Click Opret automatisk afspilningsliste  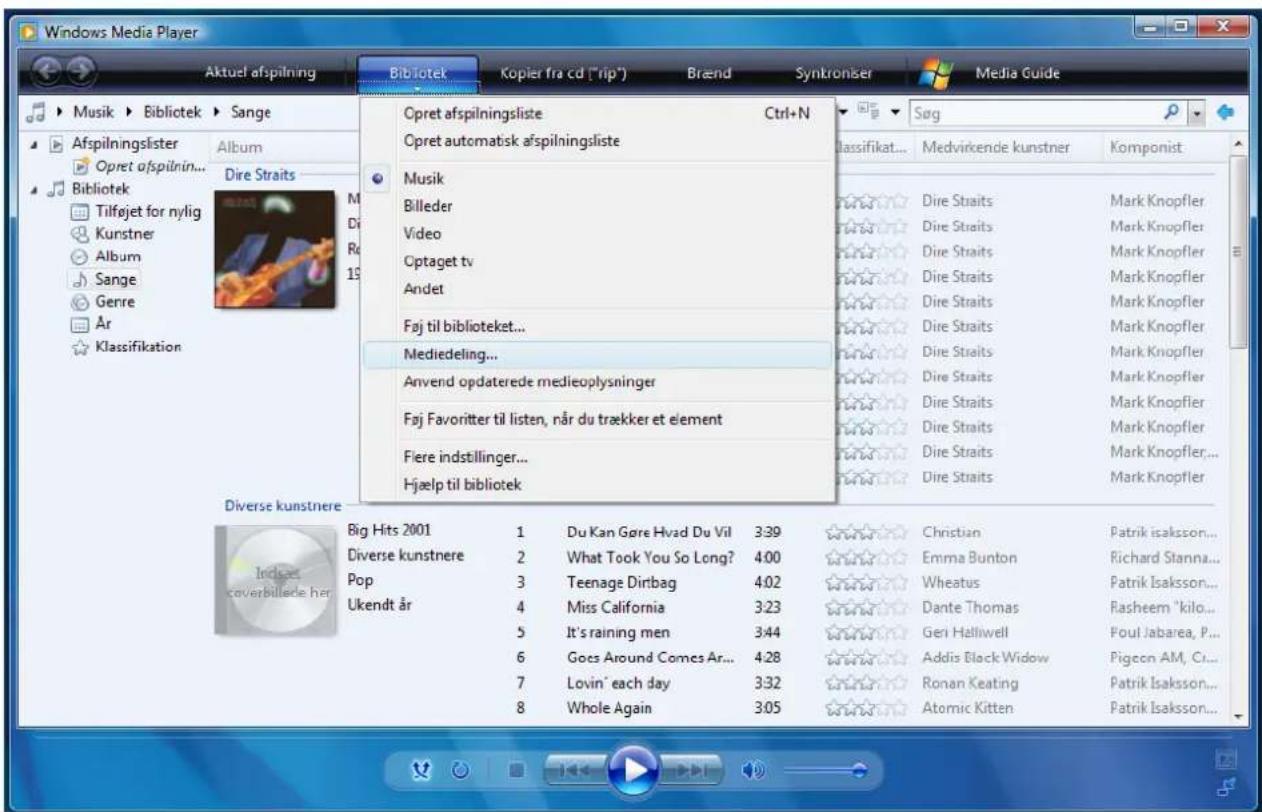598,140
